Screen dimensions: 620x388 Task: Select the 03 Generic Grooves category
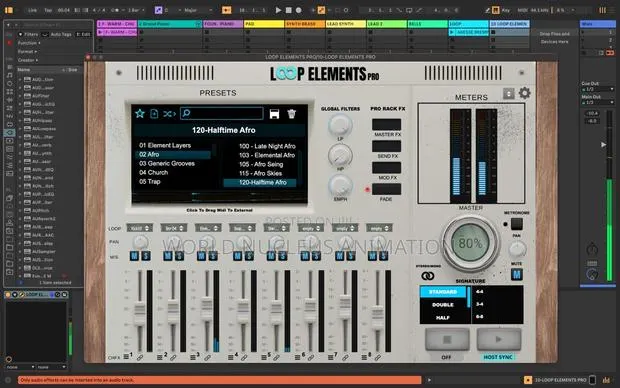coord(166,164)
